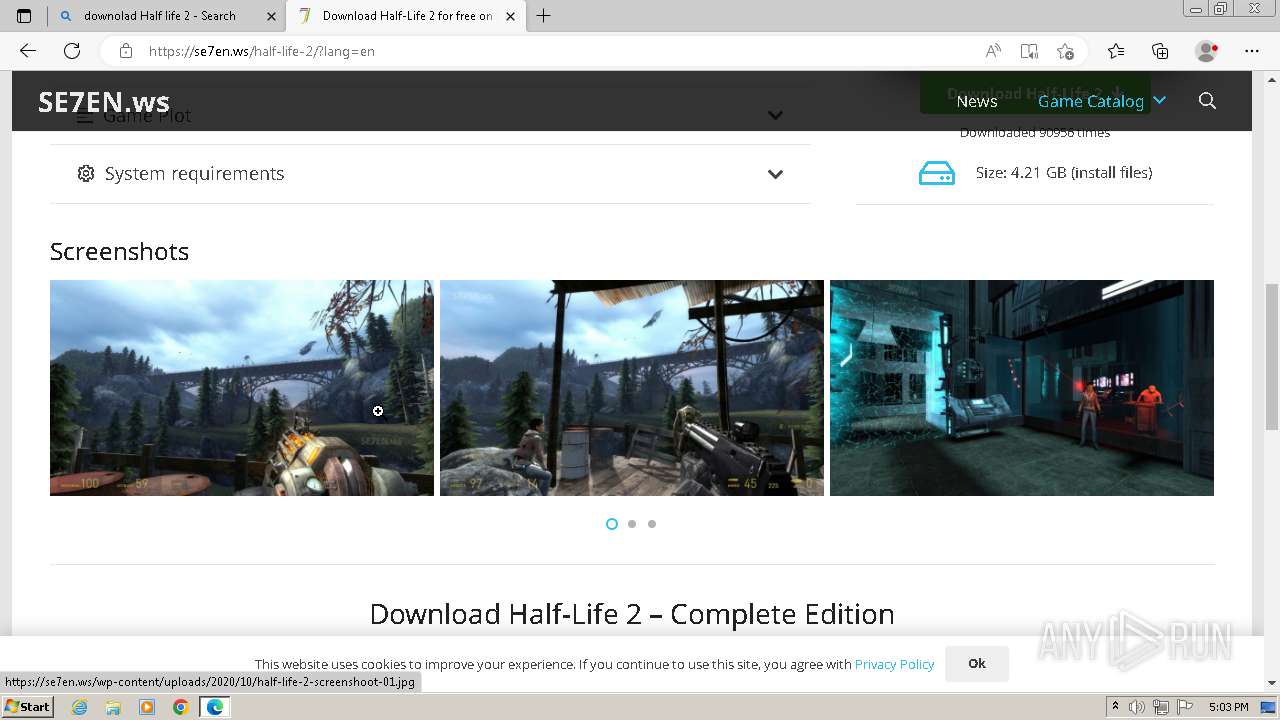Open network status tray icon
This screenshot has width=1280, height=720.
[x=1162, y=707]
